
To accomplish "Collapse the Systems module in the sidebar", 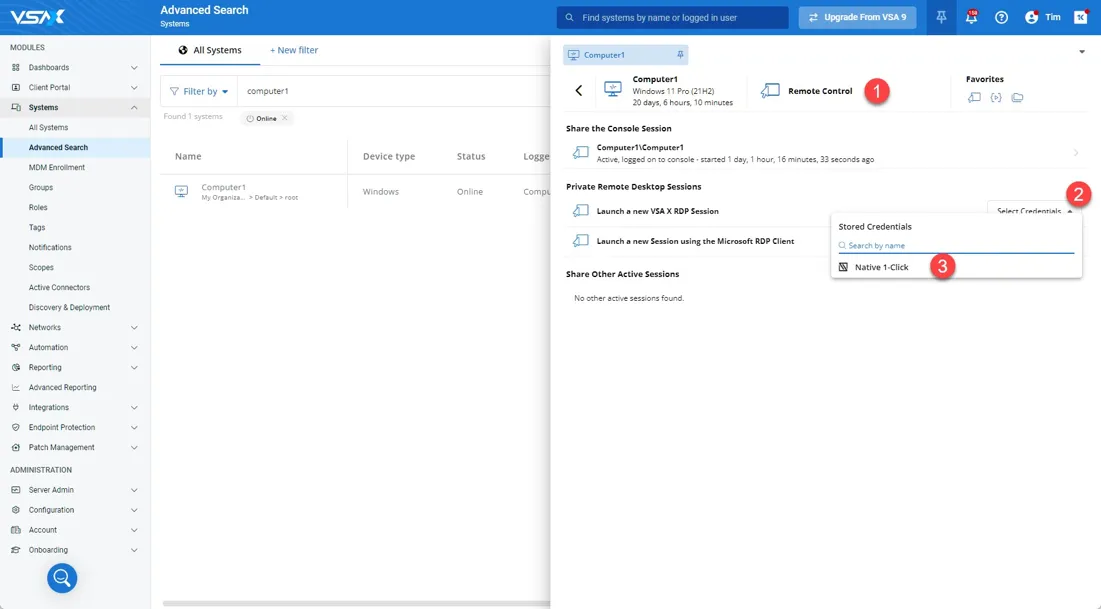I will (134, 107).
